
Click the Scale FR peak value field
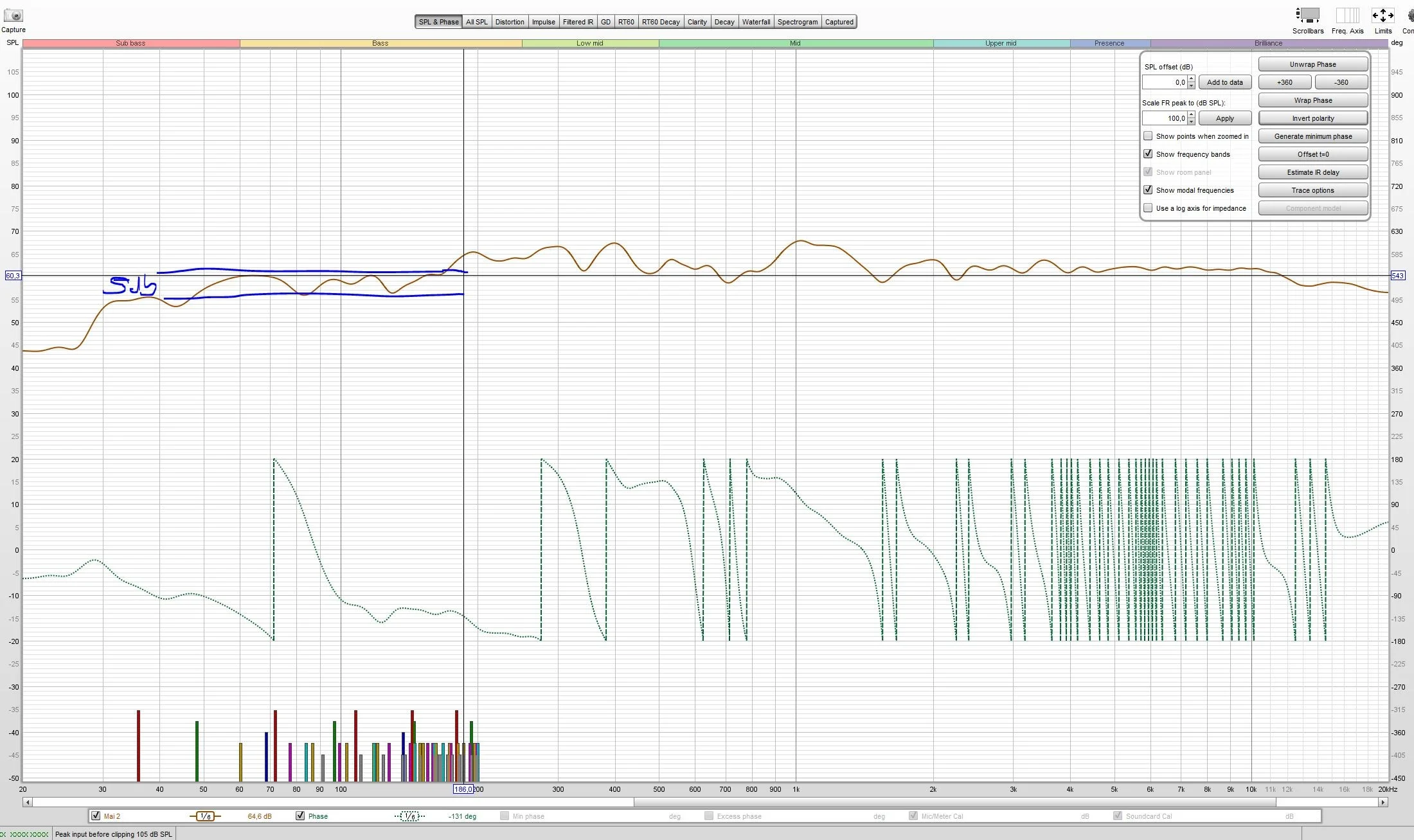click(1165, 118)
